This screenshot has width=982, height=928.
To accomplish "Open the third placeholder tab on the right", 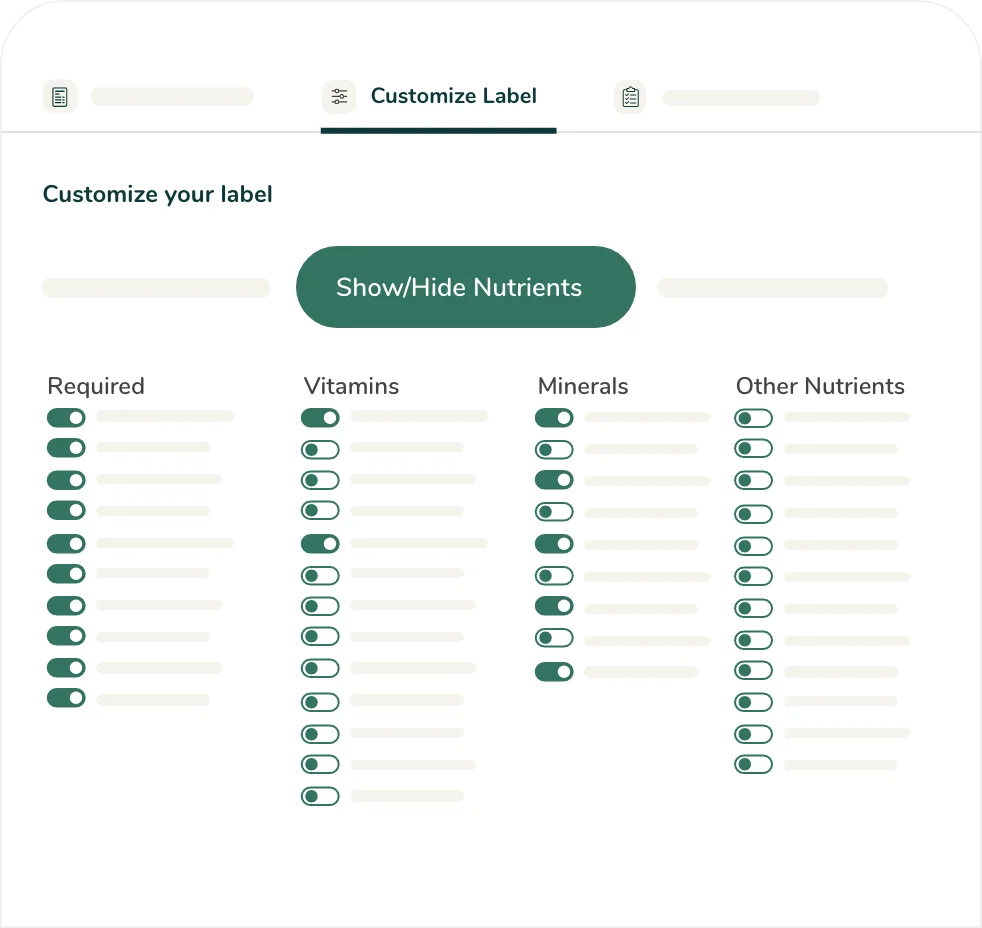I will tap(740, 98).
